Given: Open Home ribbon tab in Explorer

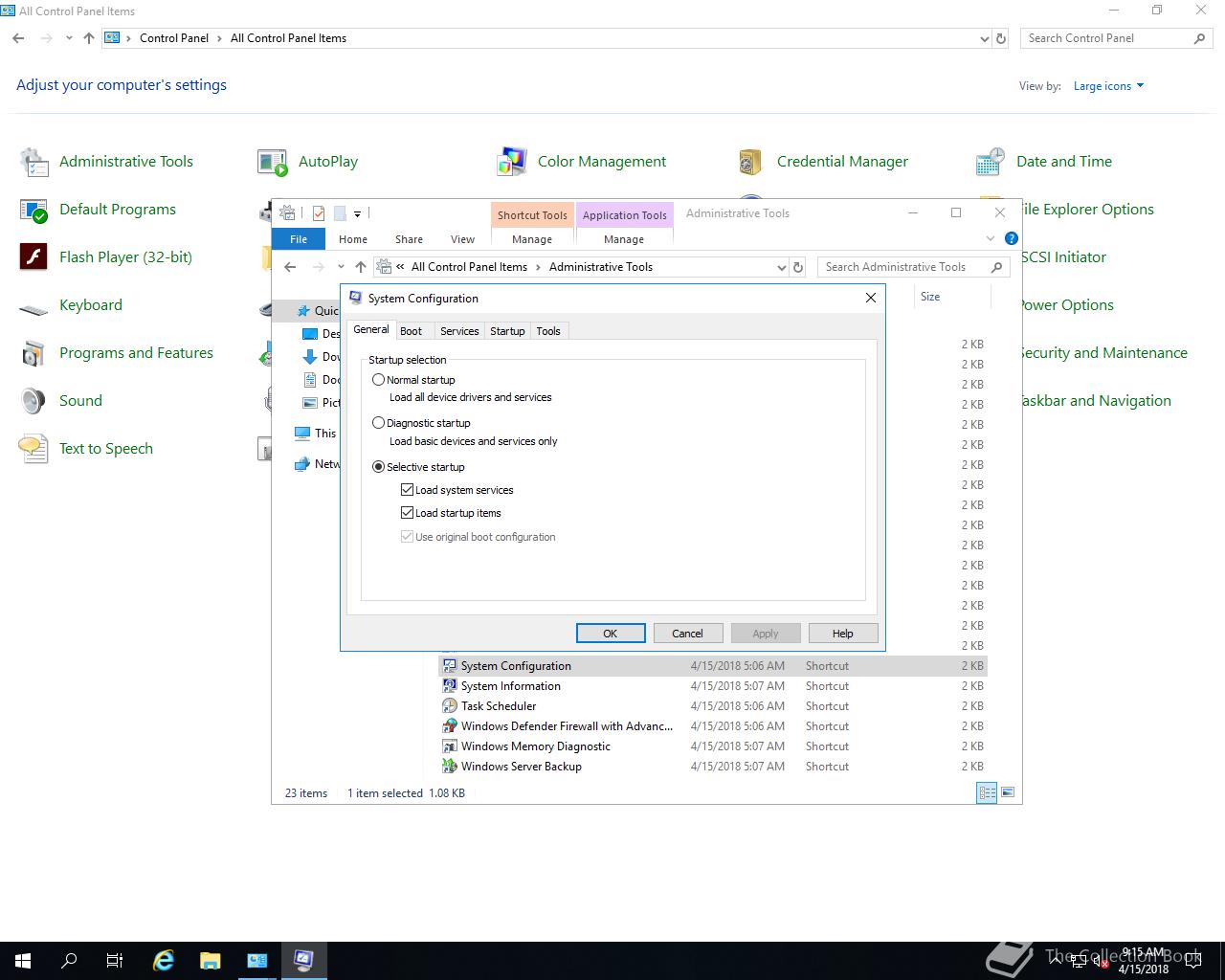Looking at the screenshot, I should point(352,239).
